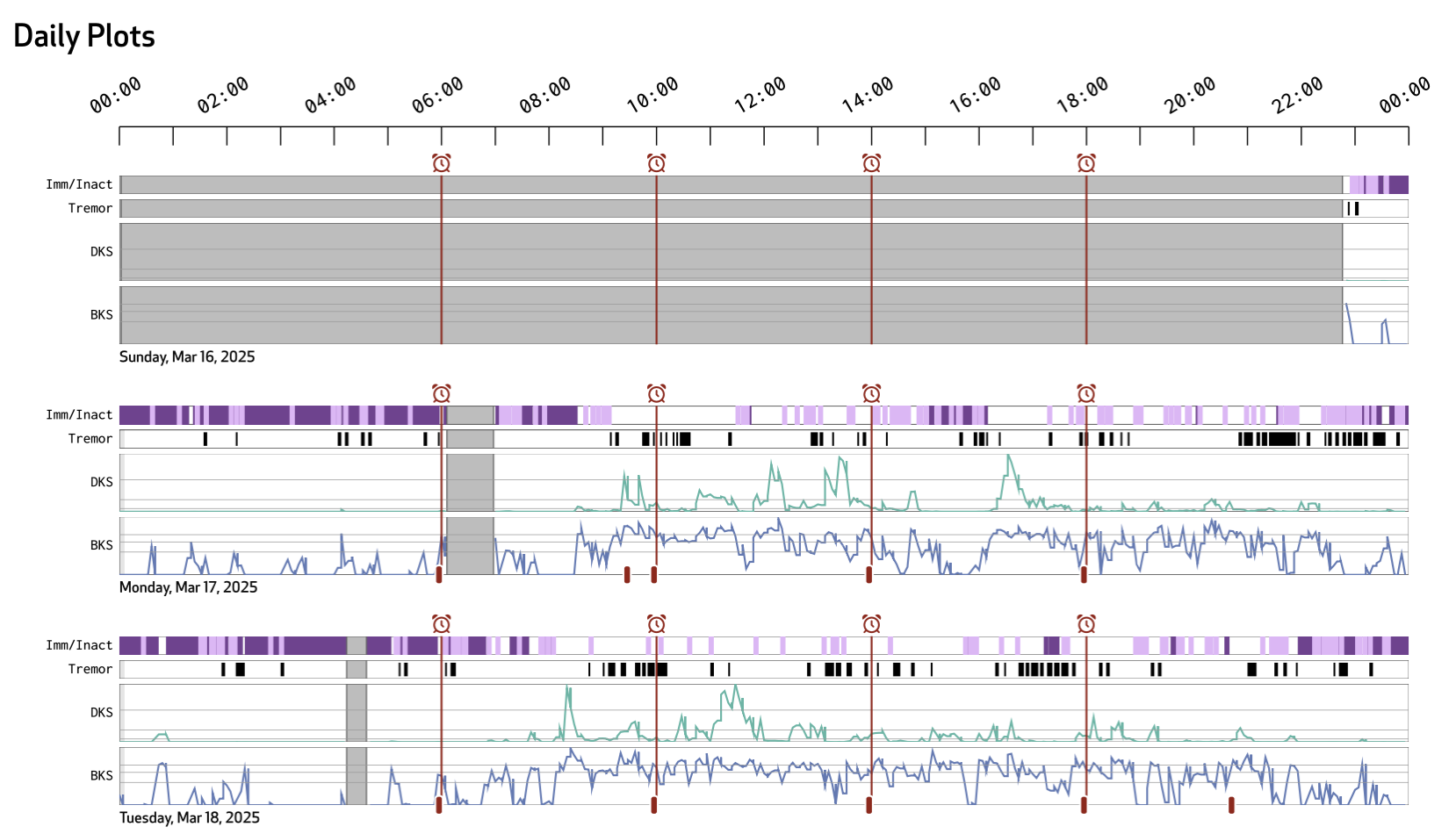
Task: Click Monday's red dose marker at 18:00
Action: (1084, 574)
